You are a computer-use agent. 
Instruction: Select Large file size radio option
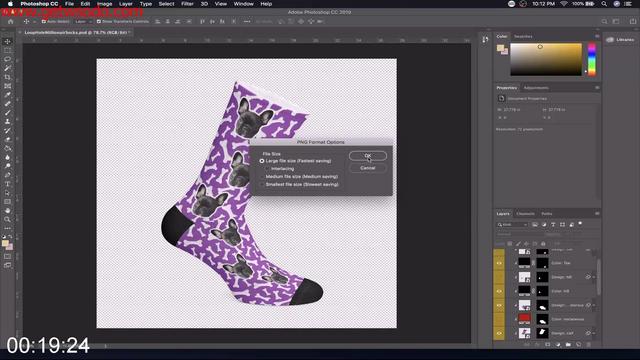pyautogui.click(x=262, y=161)
